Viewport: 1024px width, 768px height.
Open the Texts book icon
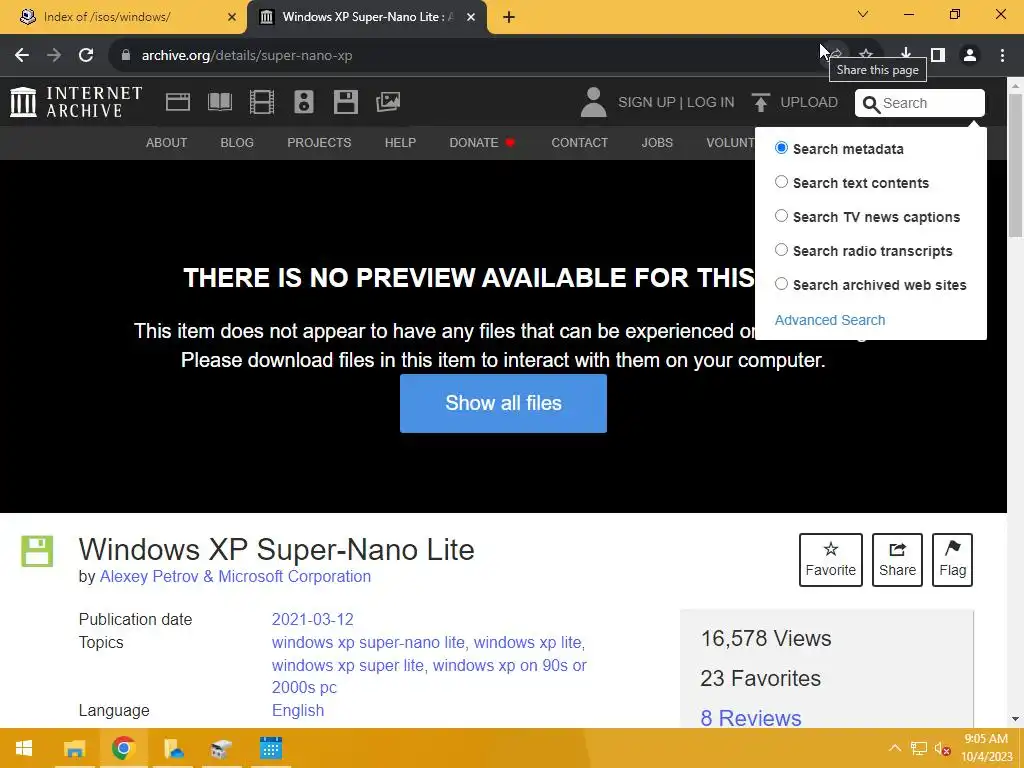pyautogui.click(x=219, y=102)
